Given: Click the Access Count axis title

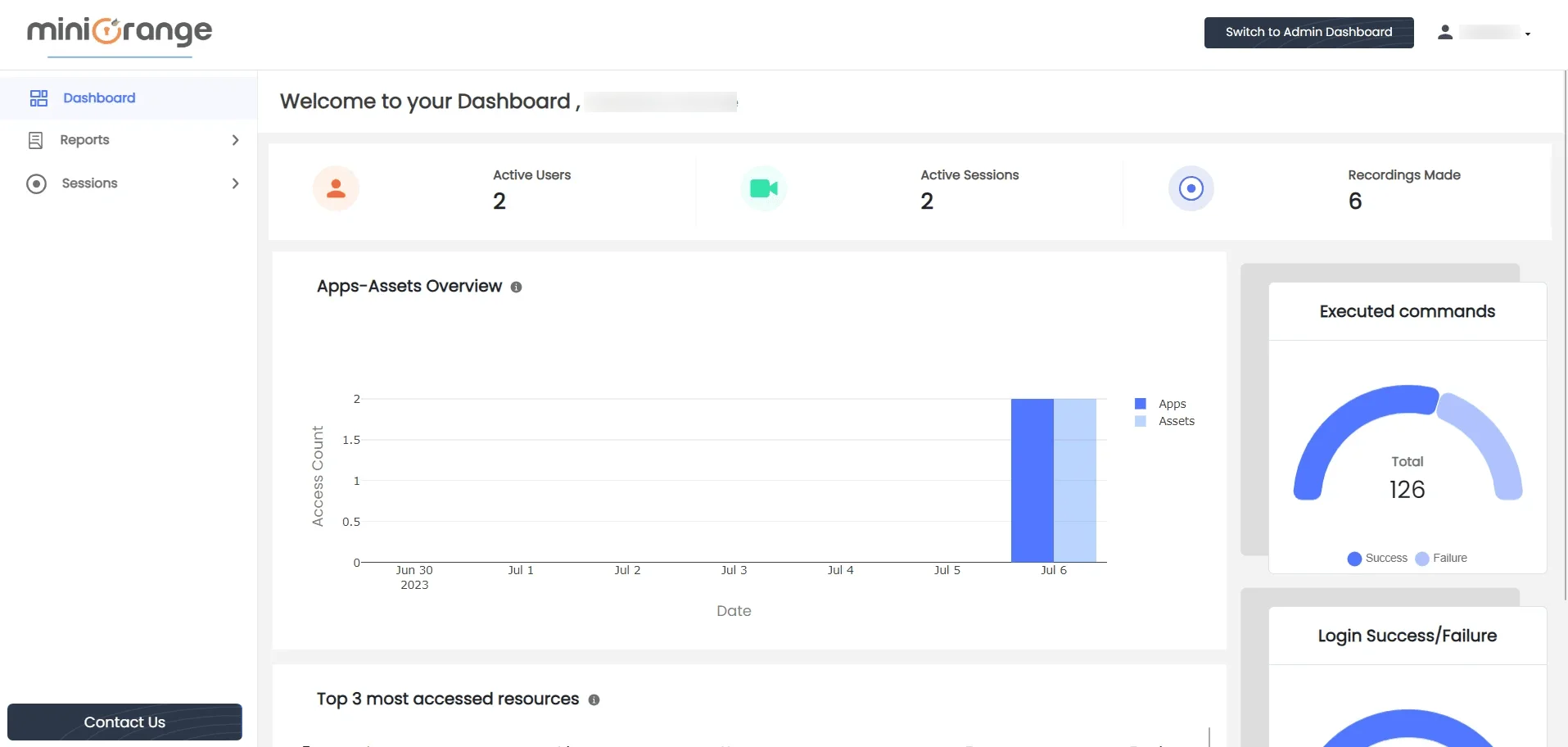Looking at the screenshot, I should coord(318,476).
